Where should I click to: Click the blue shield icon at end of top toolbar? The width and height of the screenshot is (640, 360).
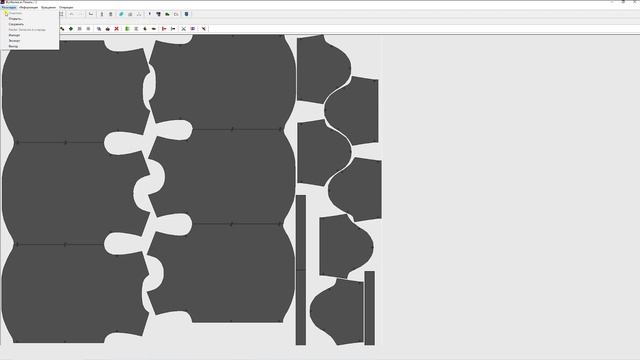(x=187, y=14)
